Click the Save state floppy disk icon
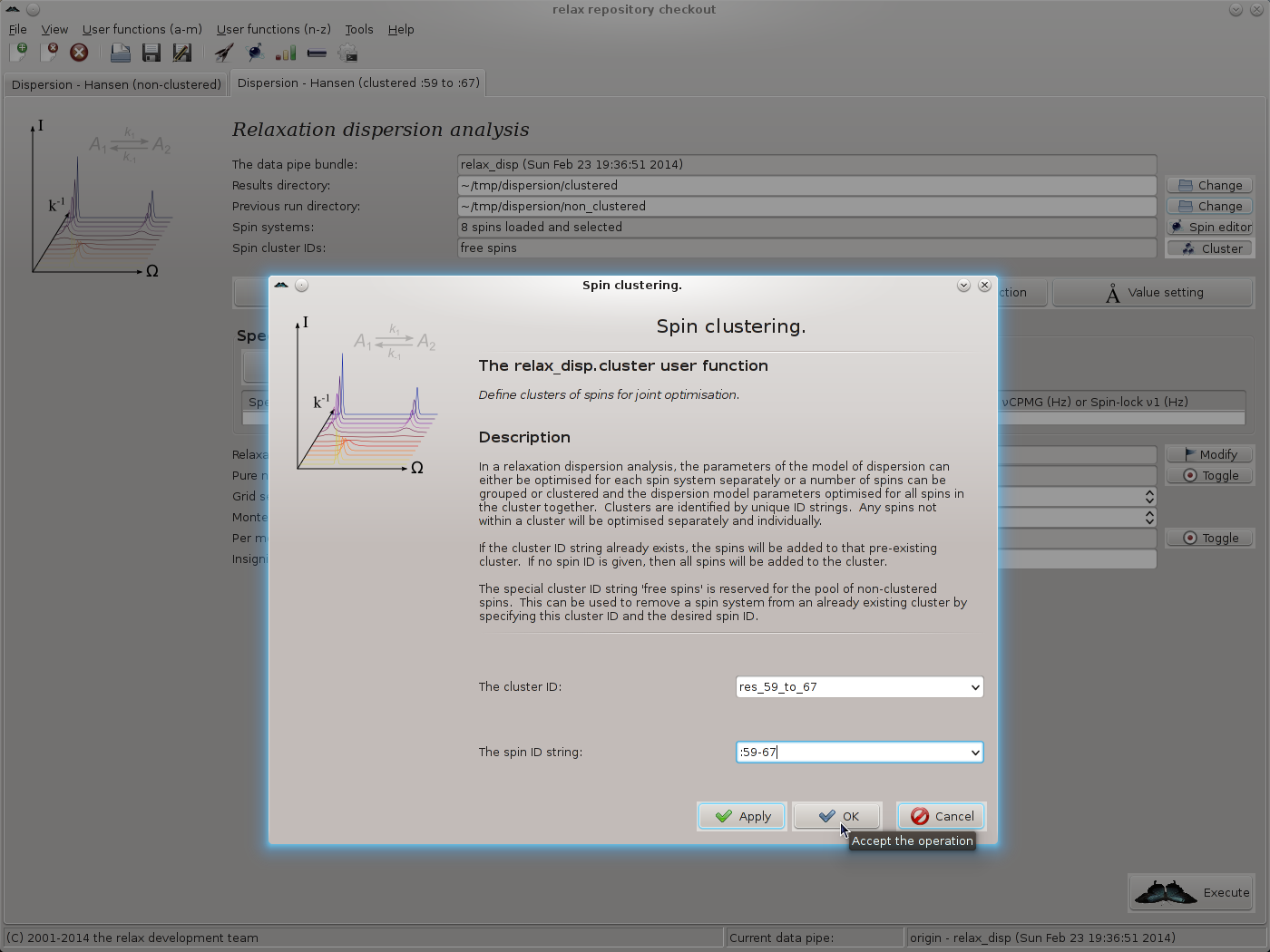The image size is (1270, 952). tap(151, 53)
